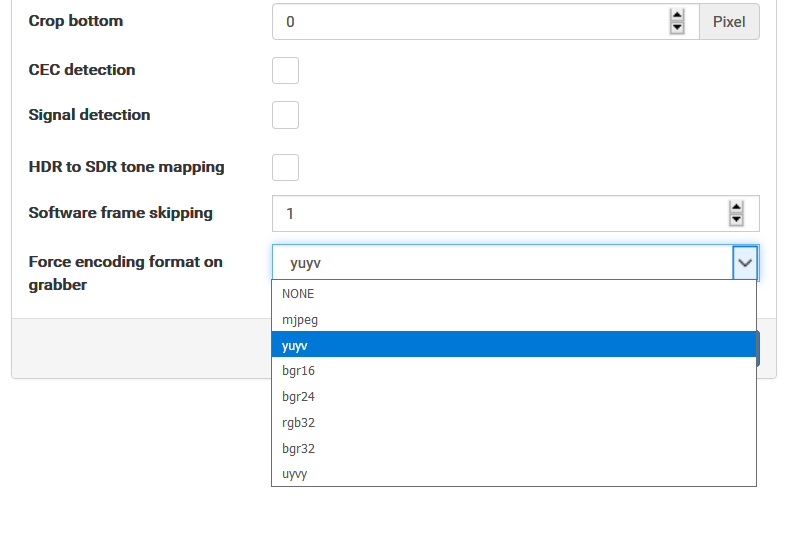Image resolution: width=799 pixels, height=546 pixels.
Task: Decrease the Crop bottom value using down arrow
Action: coord(677,27)
